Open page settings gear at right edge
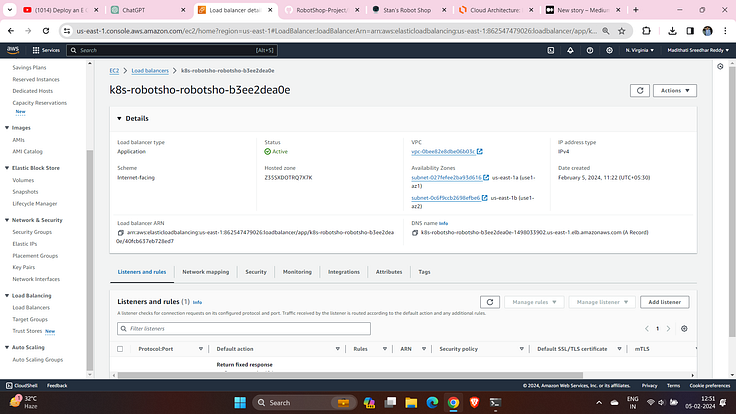Screen dimensions: 736x414 (x=721, y=67)
